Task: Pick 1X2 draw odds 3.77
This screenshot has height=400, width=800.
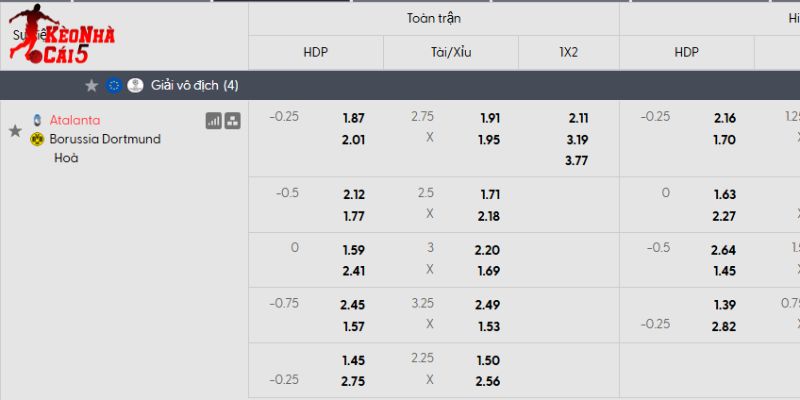Action: (577, 160)
